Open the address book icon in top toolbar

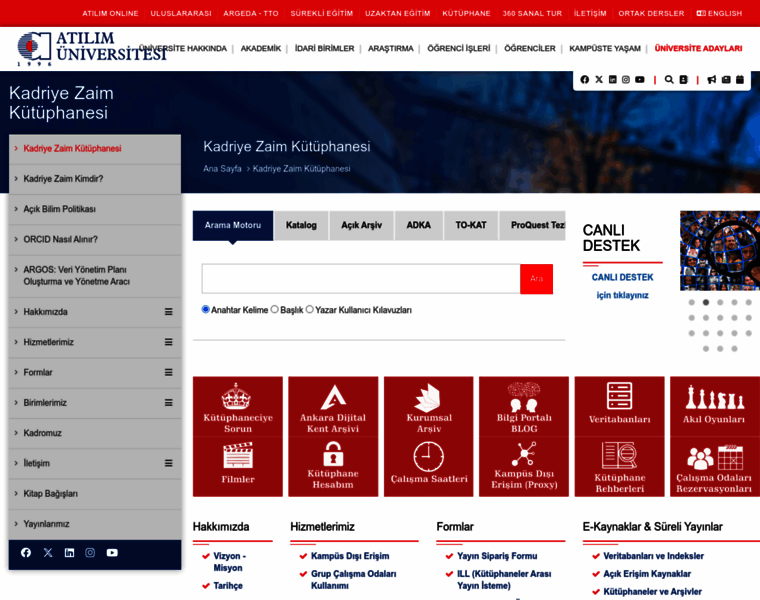point(683,79)
